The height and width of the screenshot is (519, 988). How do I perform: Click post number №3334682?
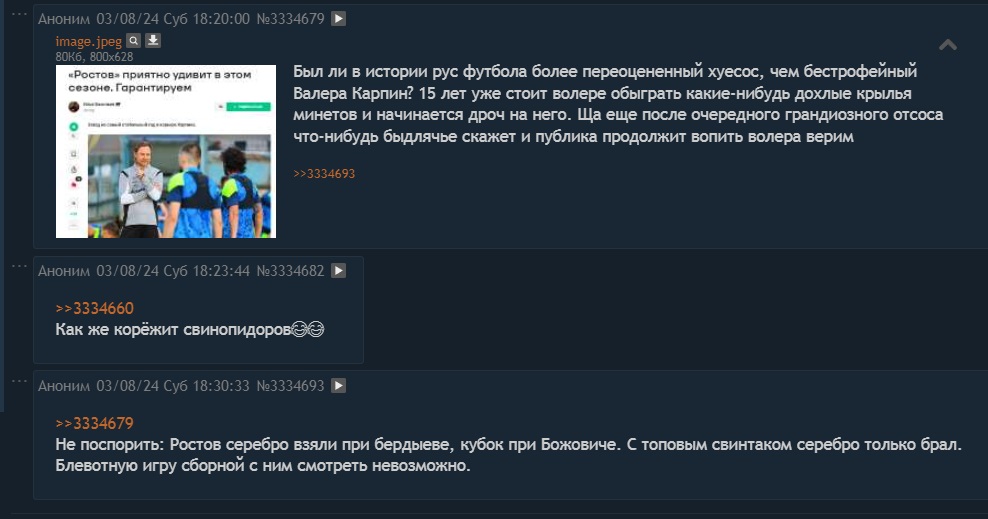click(290, 271)
